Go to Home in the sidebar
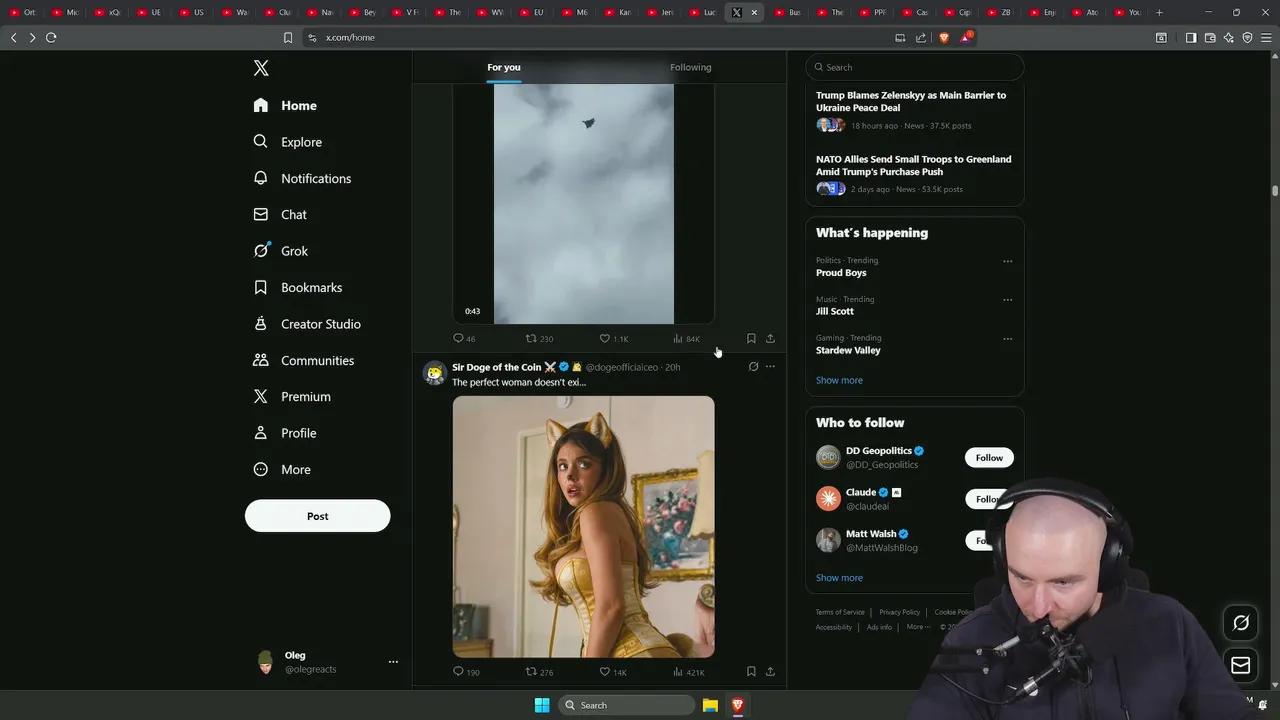The height and width of the screenshot is (720, 1280). 285,105
